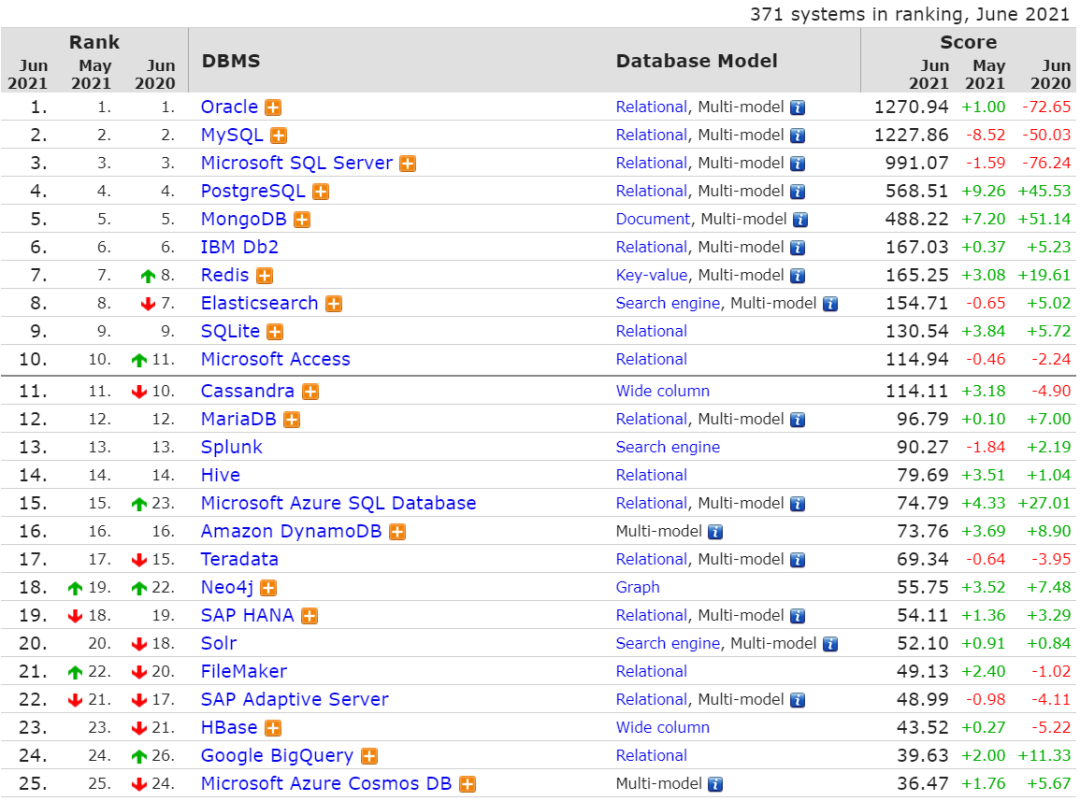Click the info icon in Amazon DynamoDB's row
This screenshot has width=1080, height=801.
click(716, 532)
